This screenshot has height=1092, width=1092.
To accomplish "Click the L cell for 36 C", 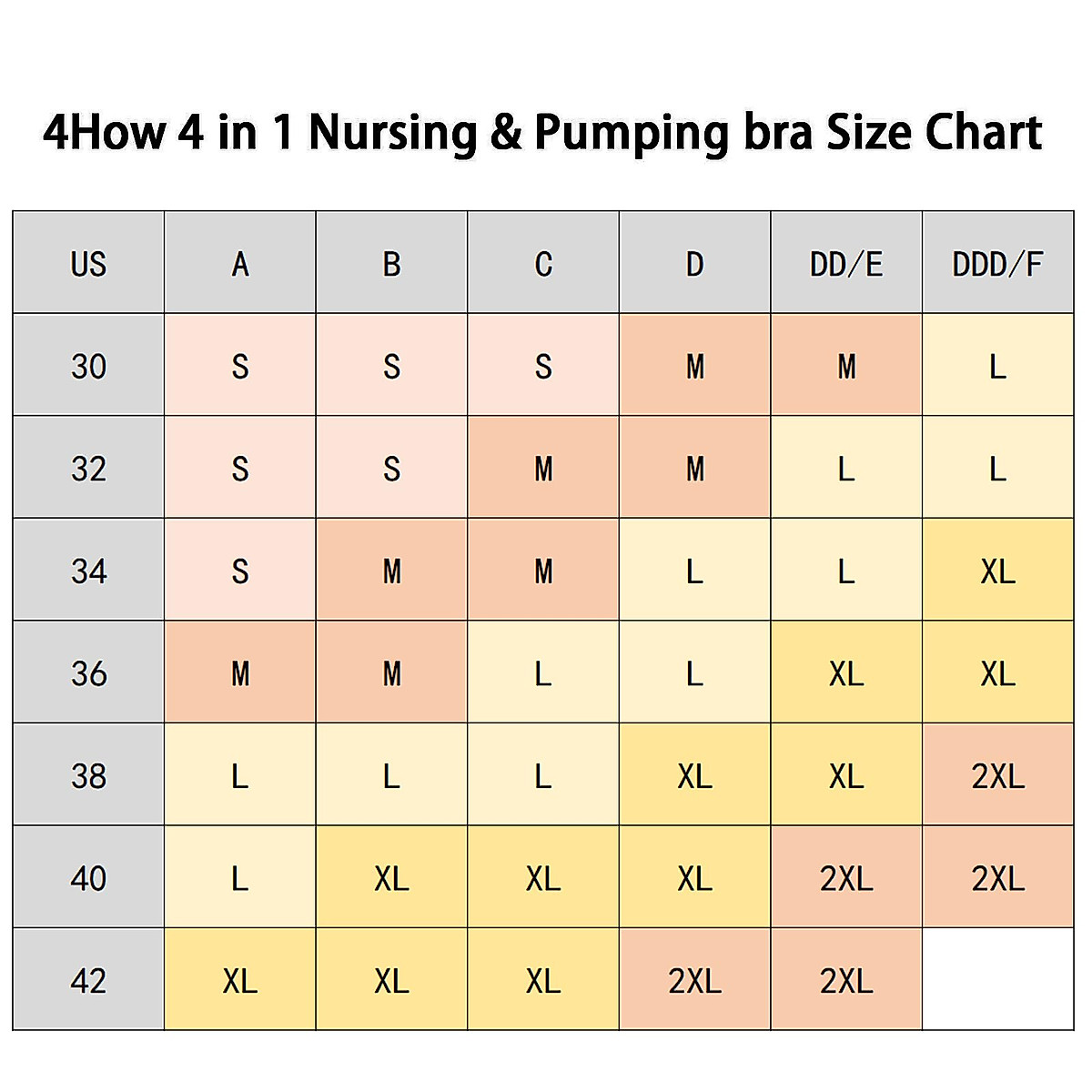I will tap(543, 673).
